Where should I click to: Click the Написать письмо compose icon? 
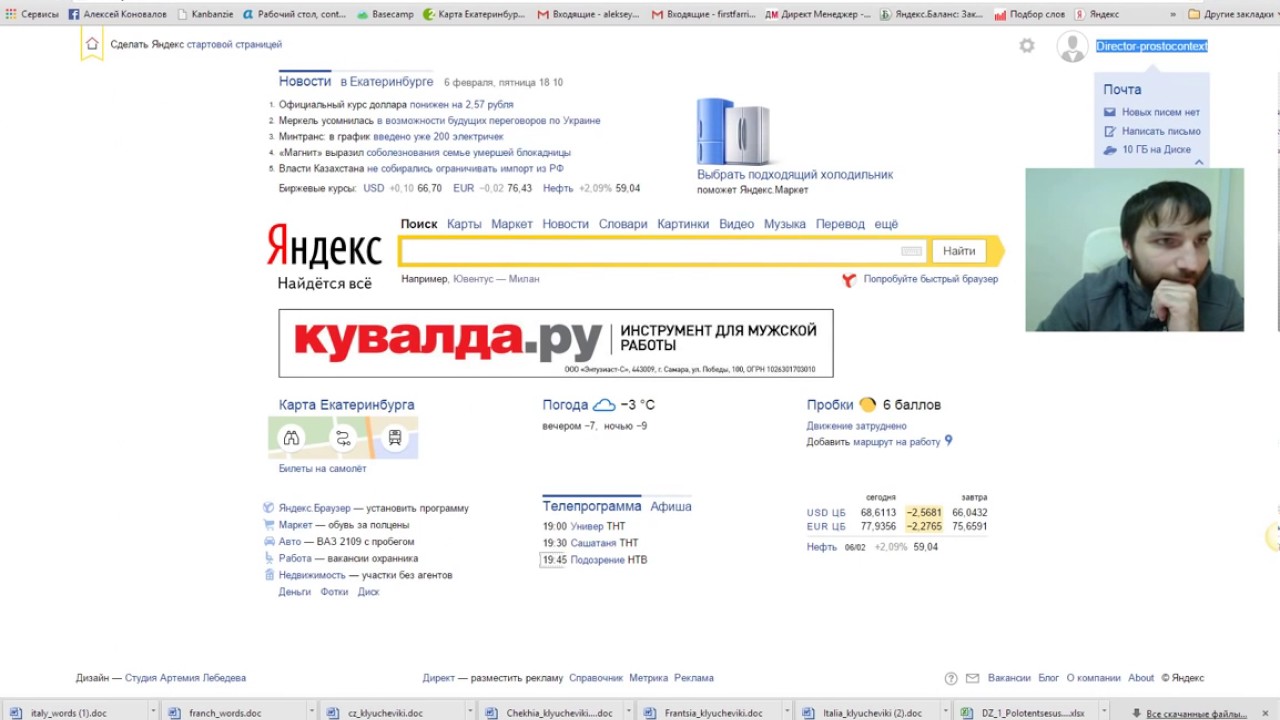1109,131
